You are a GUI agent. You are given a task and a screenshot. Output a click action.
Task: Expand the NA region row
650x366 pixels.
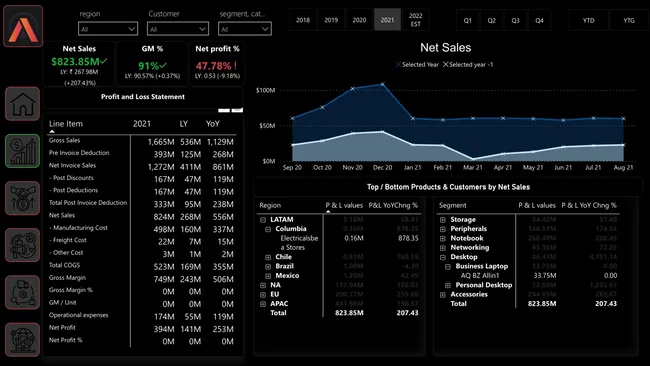tap(263, 285)
